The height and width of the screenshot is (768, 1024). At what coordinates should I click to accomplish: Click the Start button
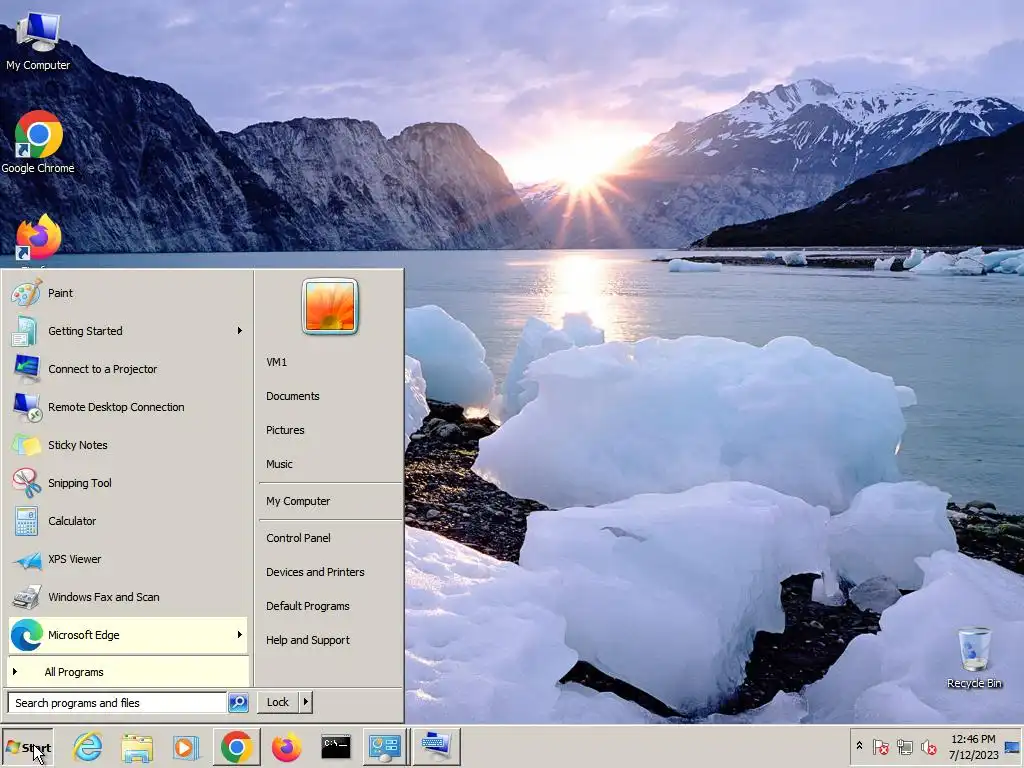[27, 747]
